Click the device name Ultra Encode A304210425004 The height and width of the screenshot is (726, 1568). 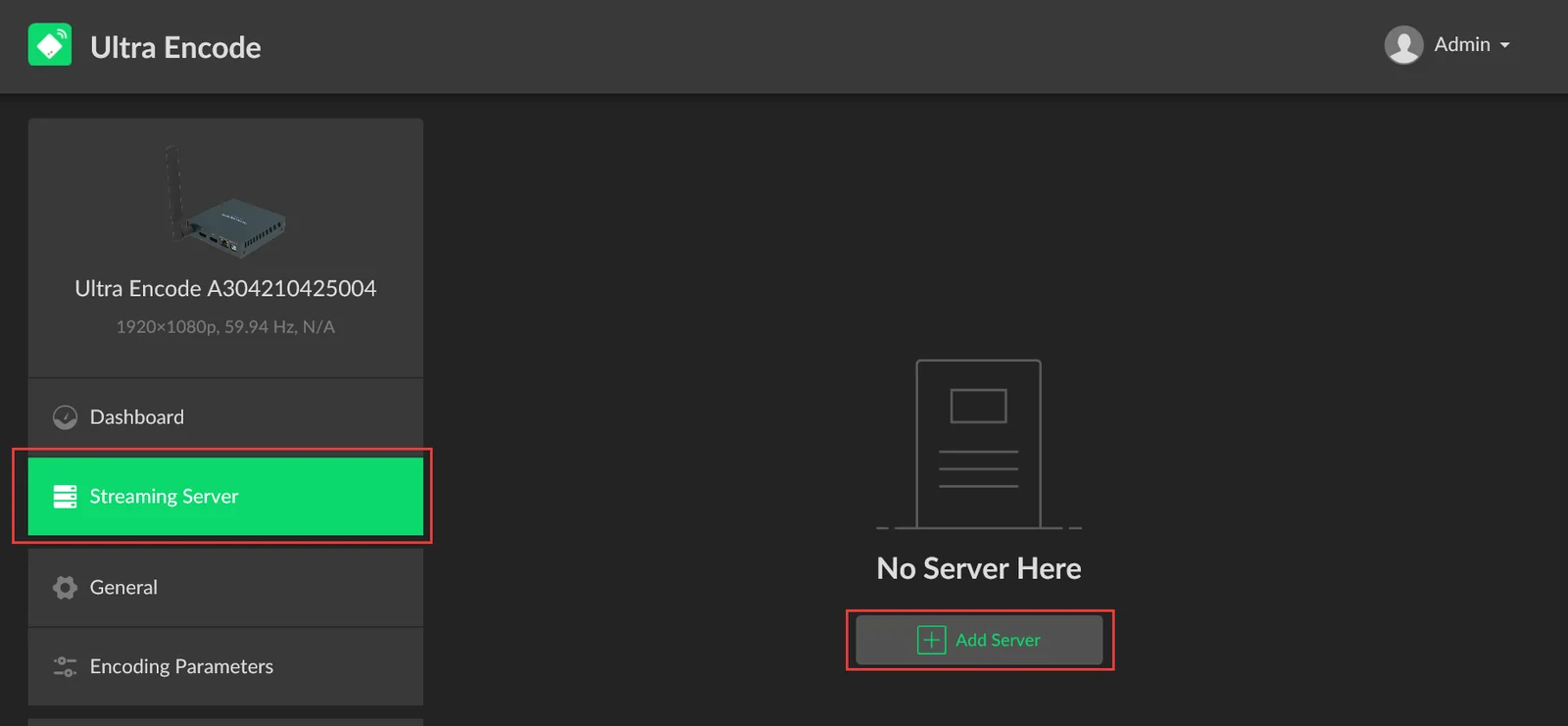click(x=225, y=288)
